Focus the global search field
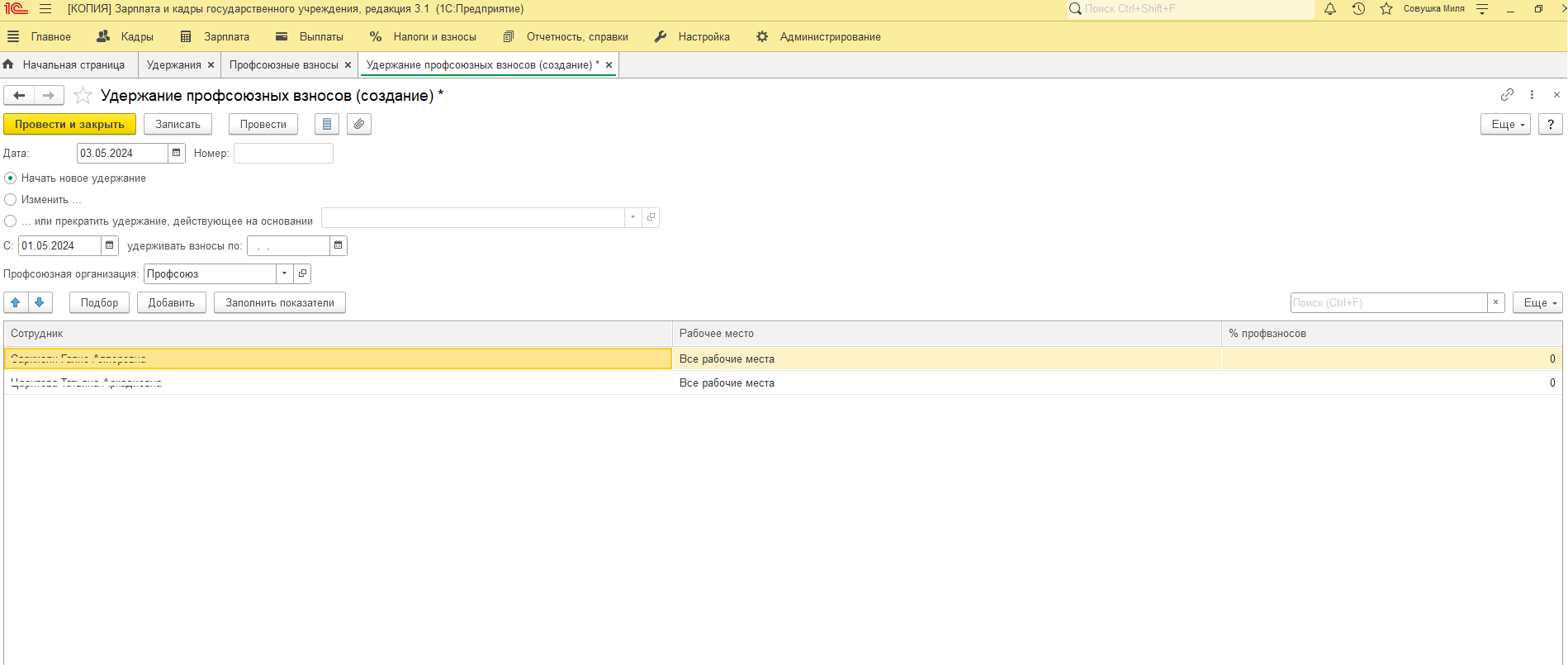The height and width of the screenshot is (665, 1568). click(x=1190, y=9)
